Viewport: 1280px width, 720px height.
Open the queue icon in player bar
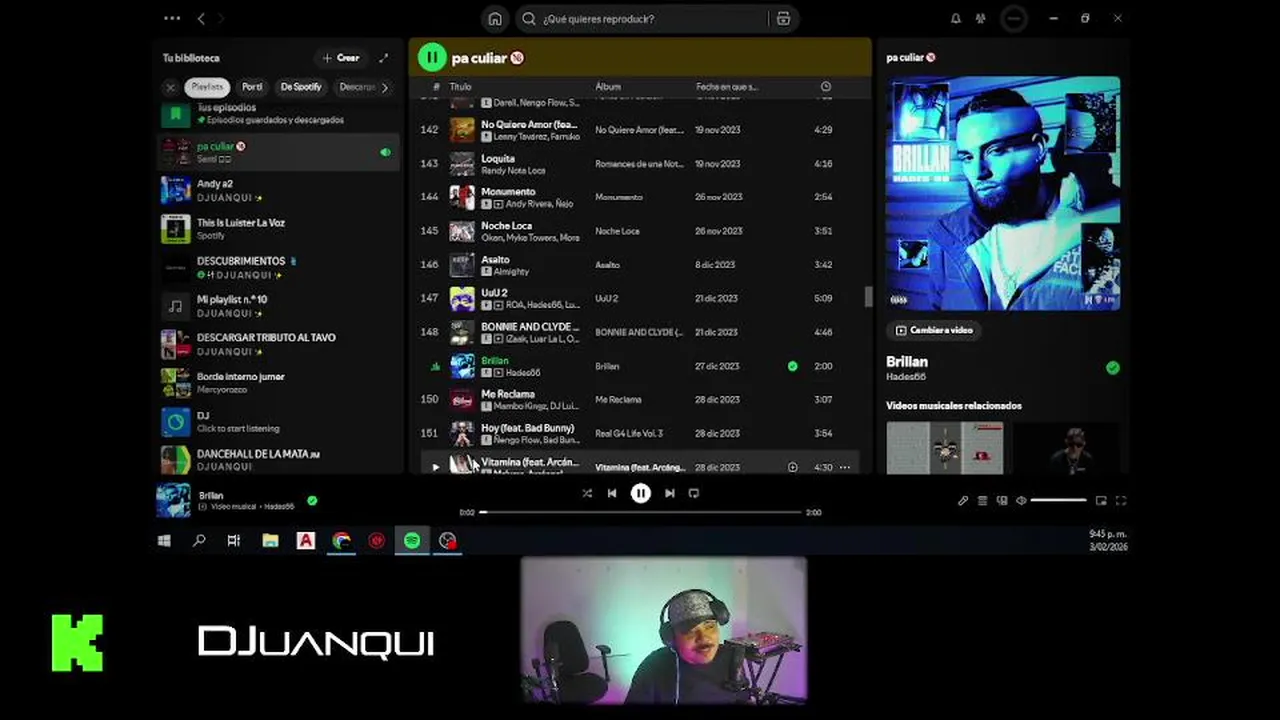tap(983, 501)
